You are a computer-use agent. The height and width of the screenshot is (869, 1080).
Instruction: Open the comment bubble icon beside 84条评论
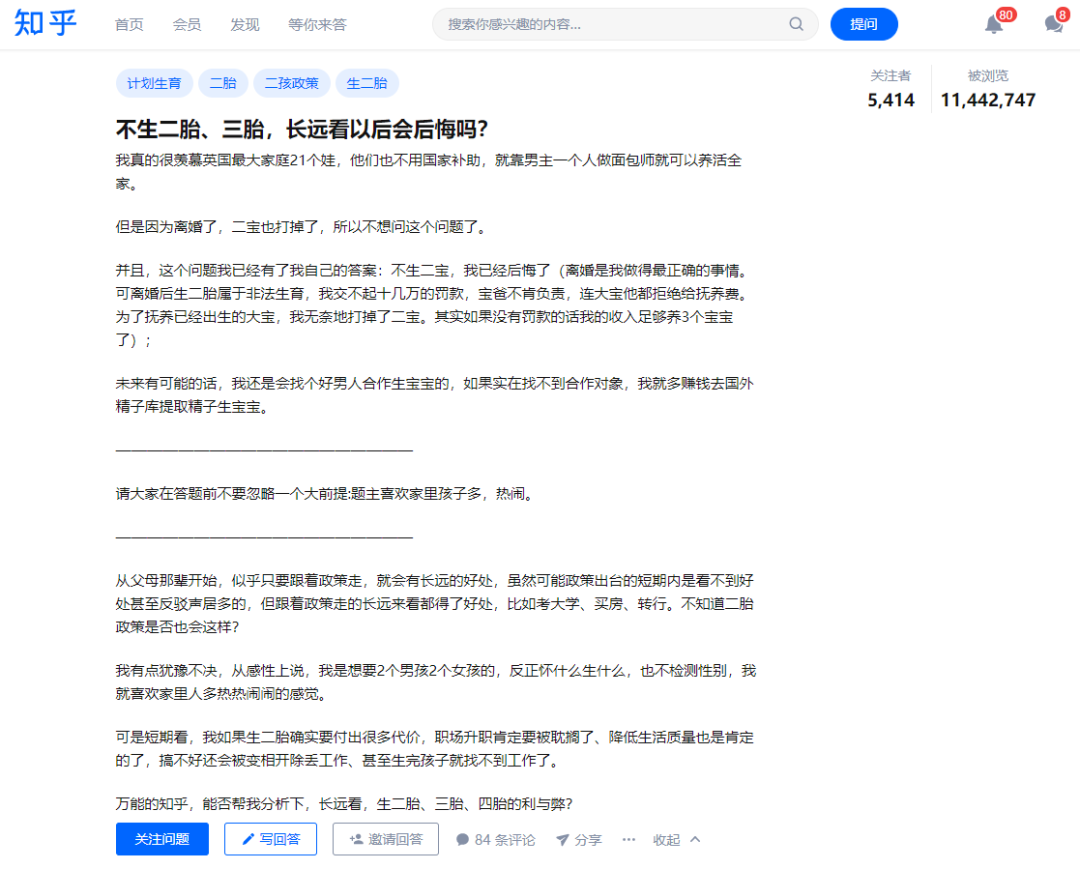coord(461,839)
